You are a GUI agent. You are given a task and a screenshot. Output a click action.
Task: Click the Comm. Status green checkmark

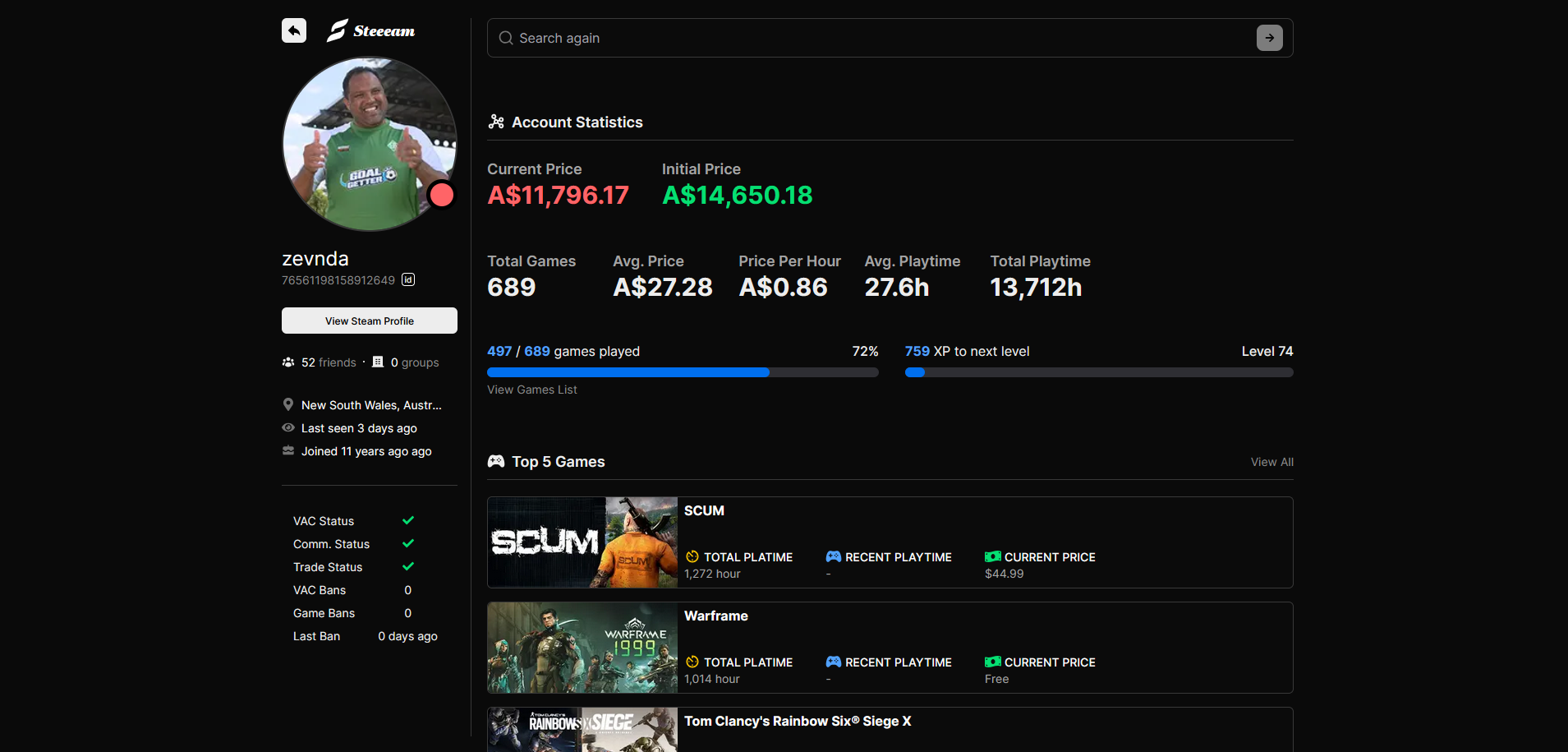click(408, 543)
